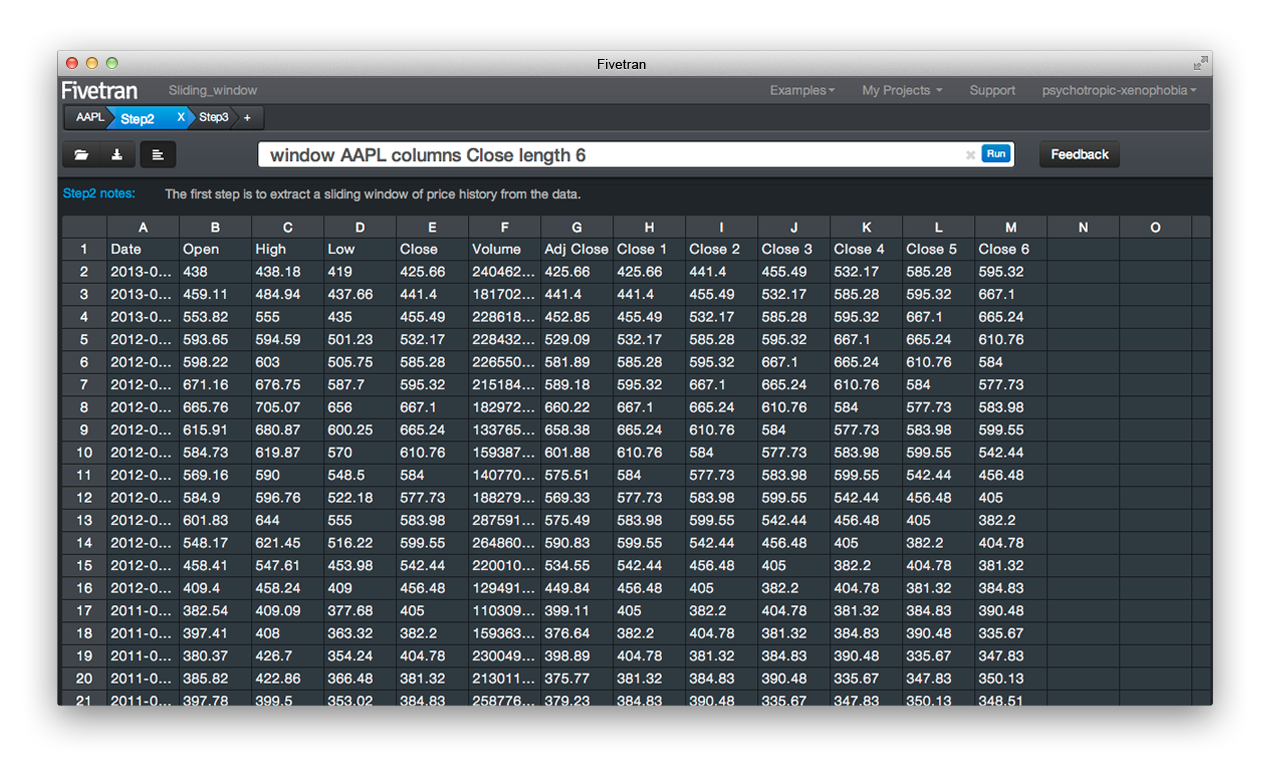Toggle the notes align-left icon
The image size is (1271, 784).
coord(158,155)
